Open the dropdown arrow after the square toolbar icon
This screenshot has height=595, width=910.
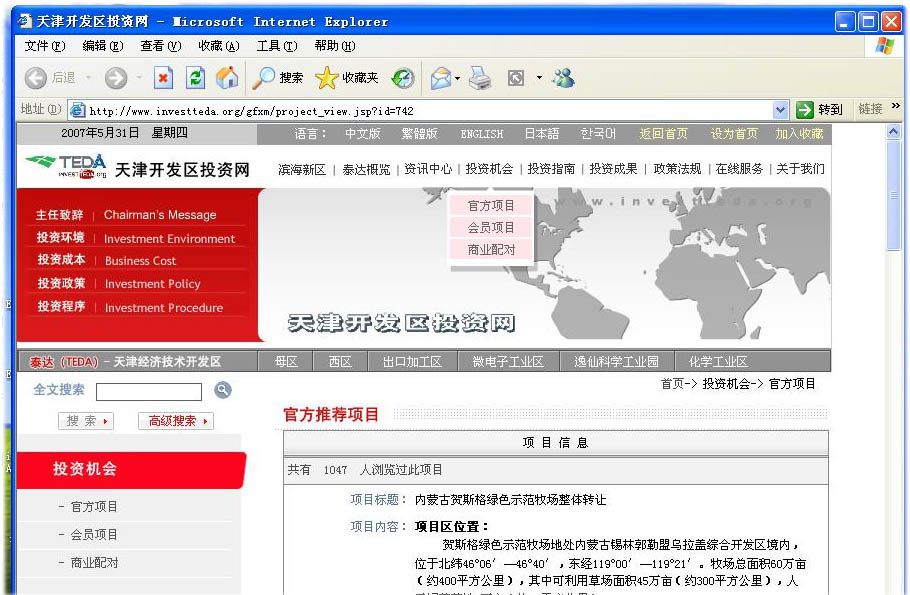coord(539,77)
